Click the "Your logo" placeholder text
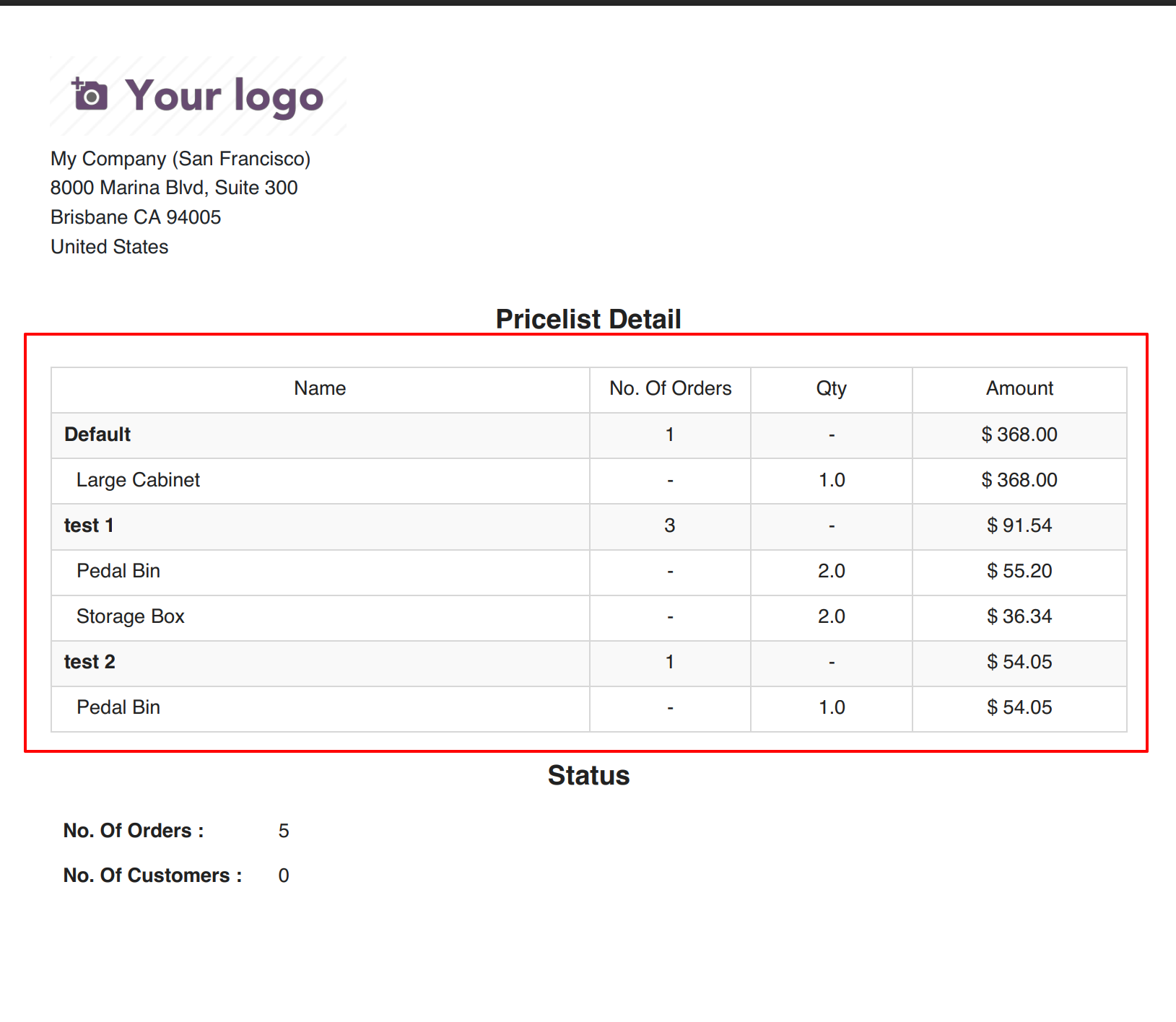 pyautogui.click(x=224, y=96)
